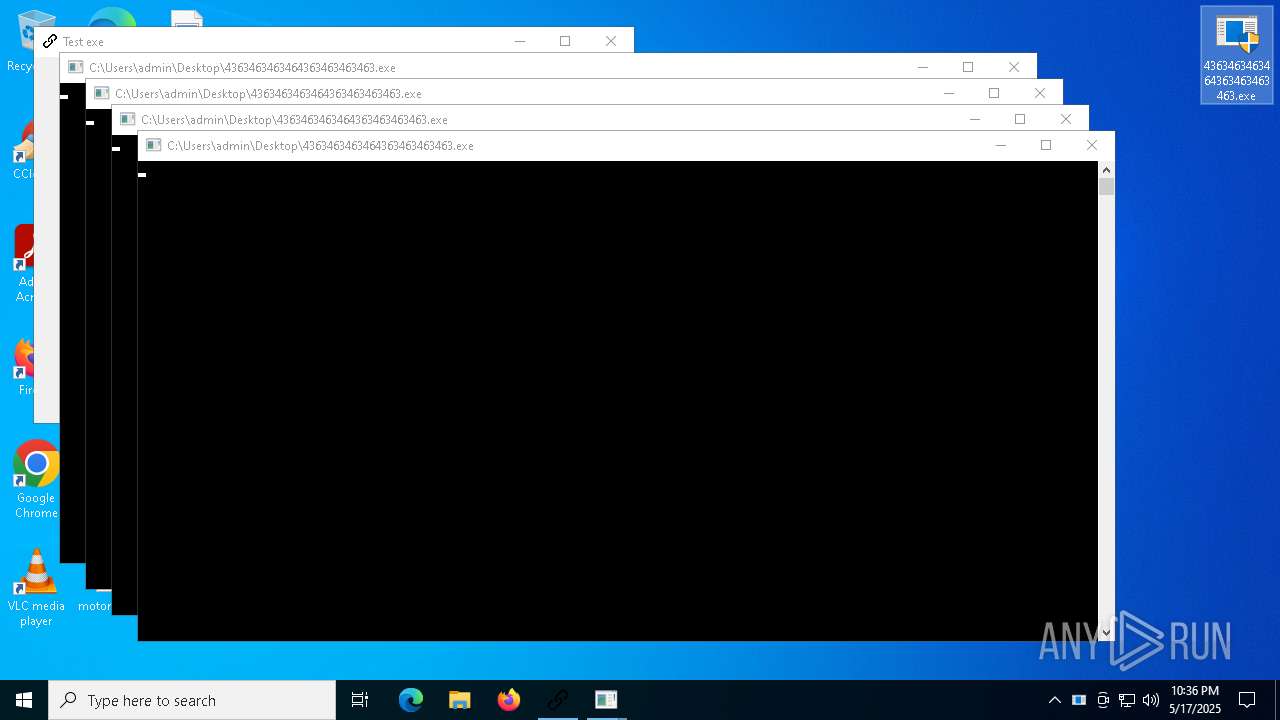Launch Microsoft Edge from the taskbar
Image resolution: width=1280 pixels, height=720 pixels.
coord(411,700)
